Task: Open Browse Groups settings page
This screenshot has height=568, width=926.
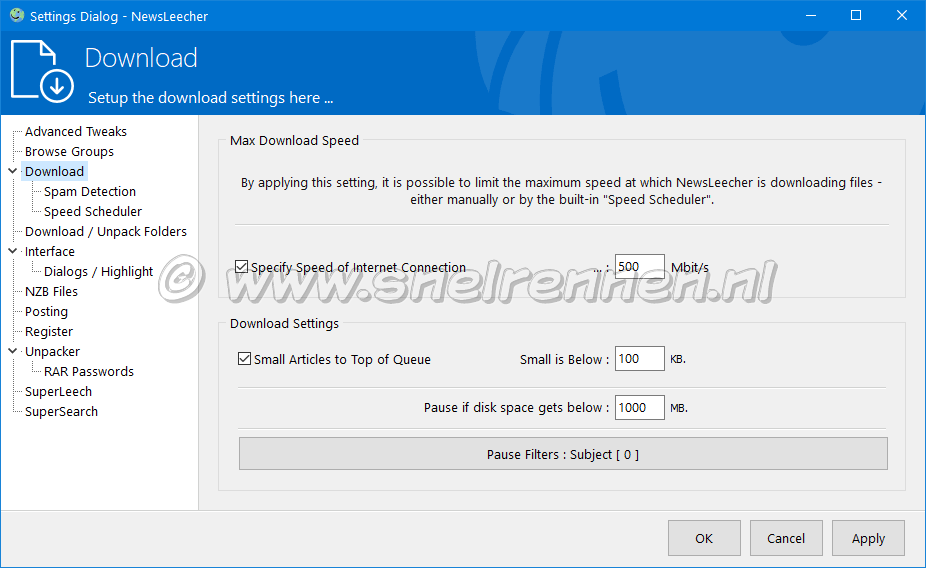Action: click(x=69, y=151)
